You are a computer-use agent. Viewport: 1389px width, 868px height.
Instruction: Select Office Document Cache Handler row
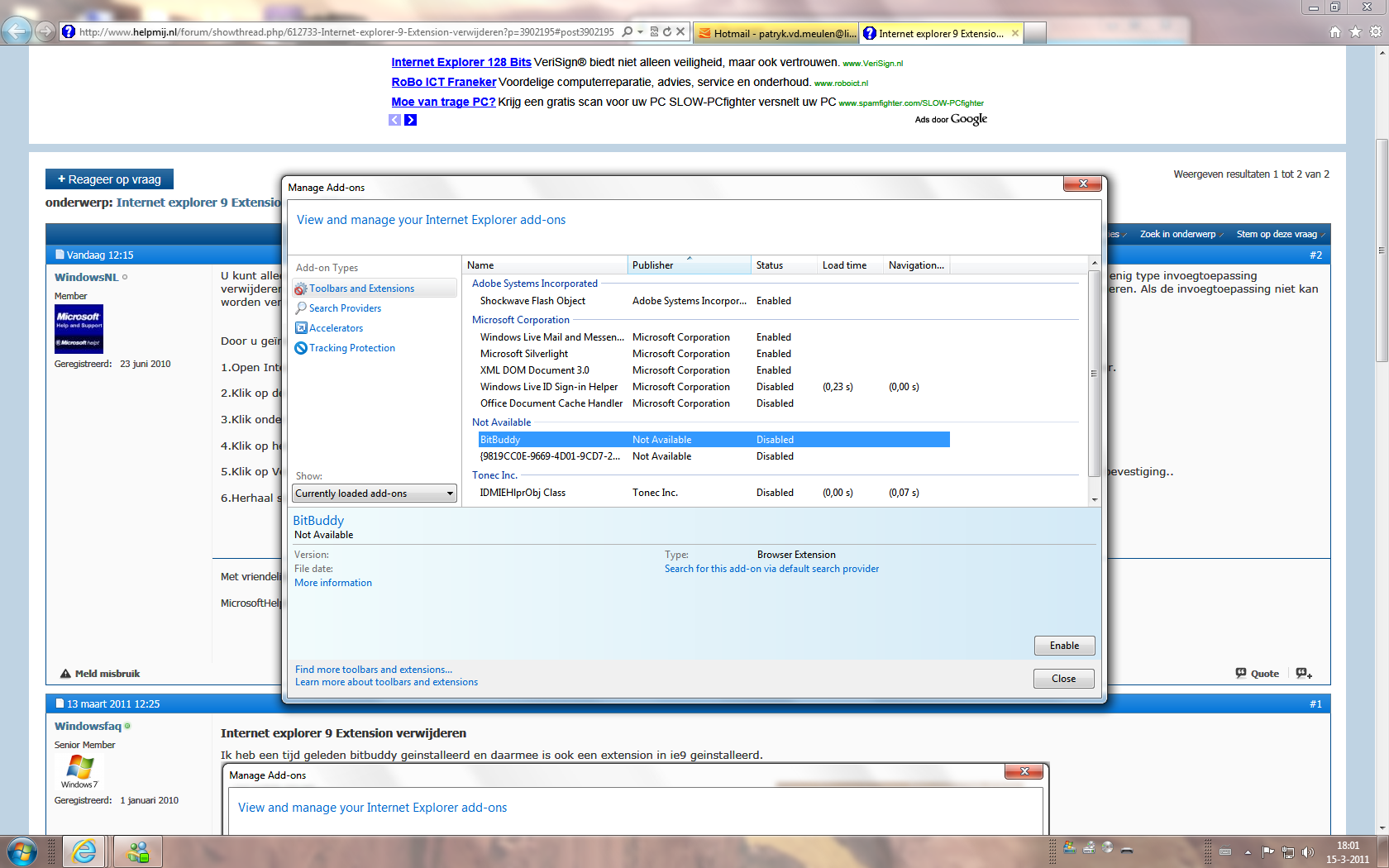[714, 403]
